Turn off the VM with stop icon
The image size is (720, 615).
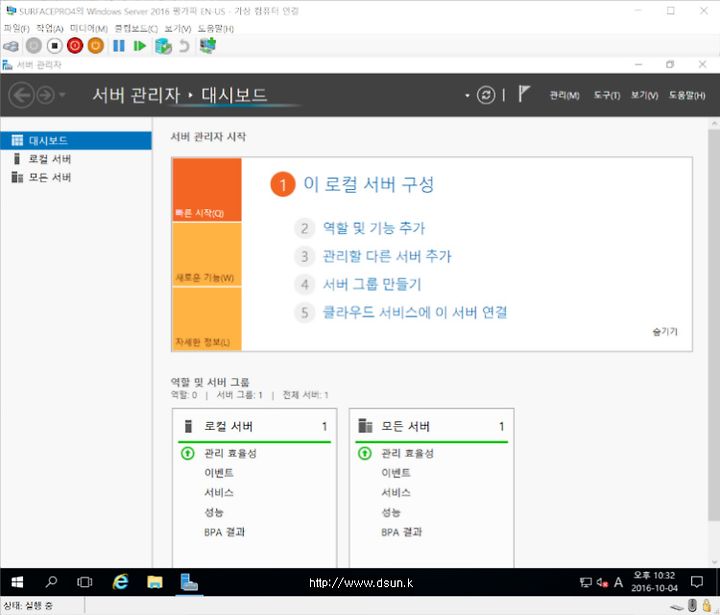tap(55, 45)
